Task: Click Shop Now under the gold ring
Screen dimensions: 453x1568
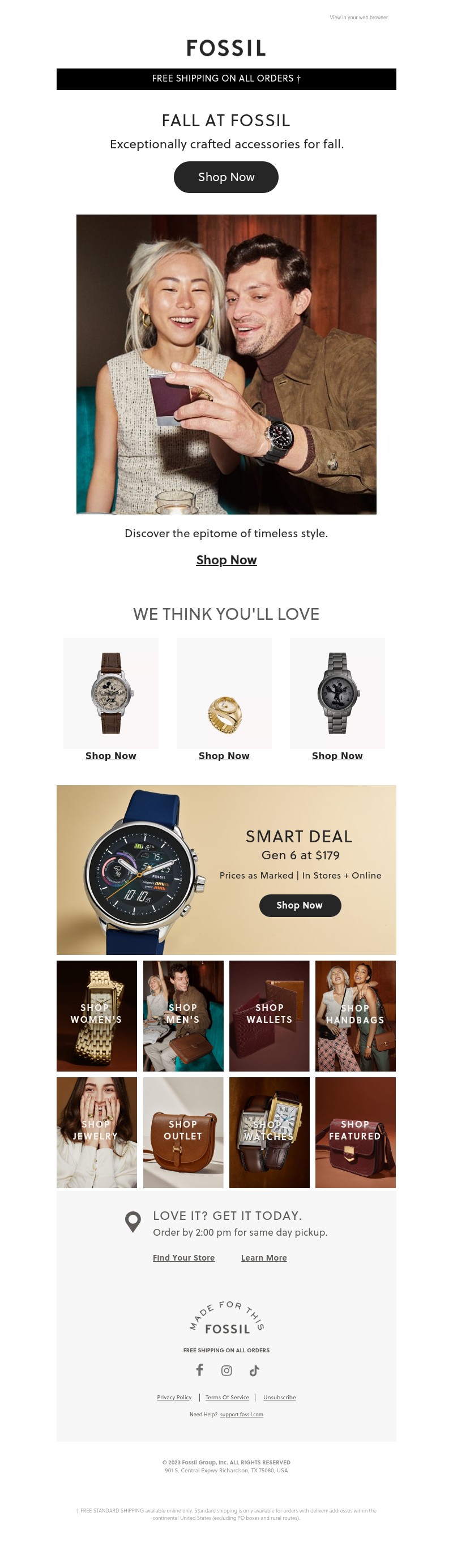Action: tap(224, 755)
